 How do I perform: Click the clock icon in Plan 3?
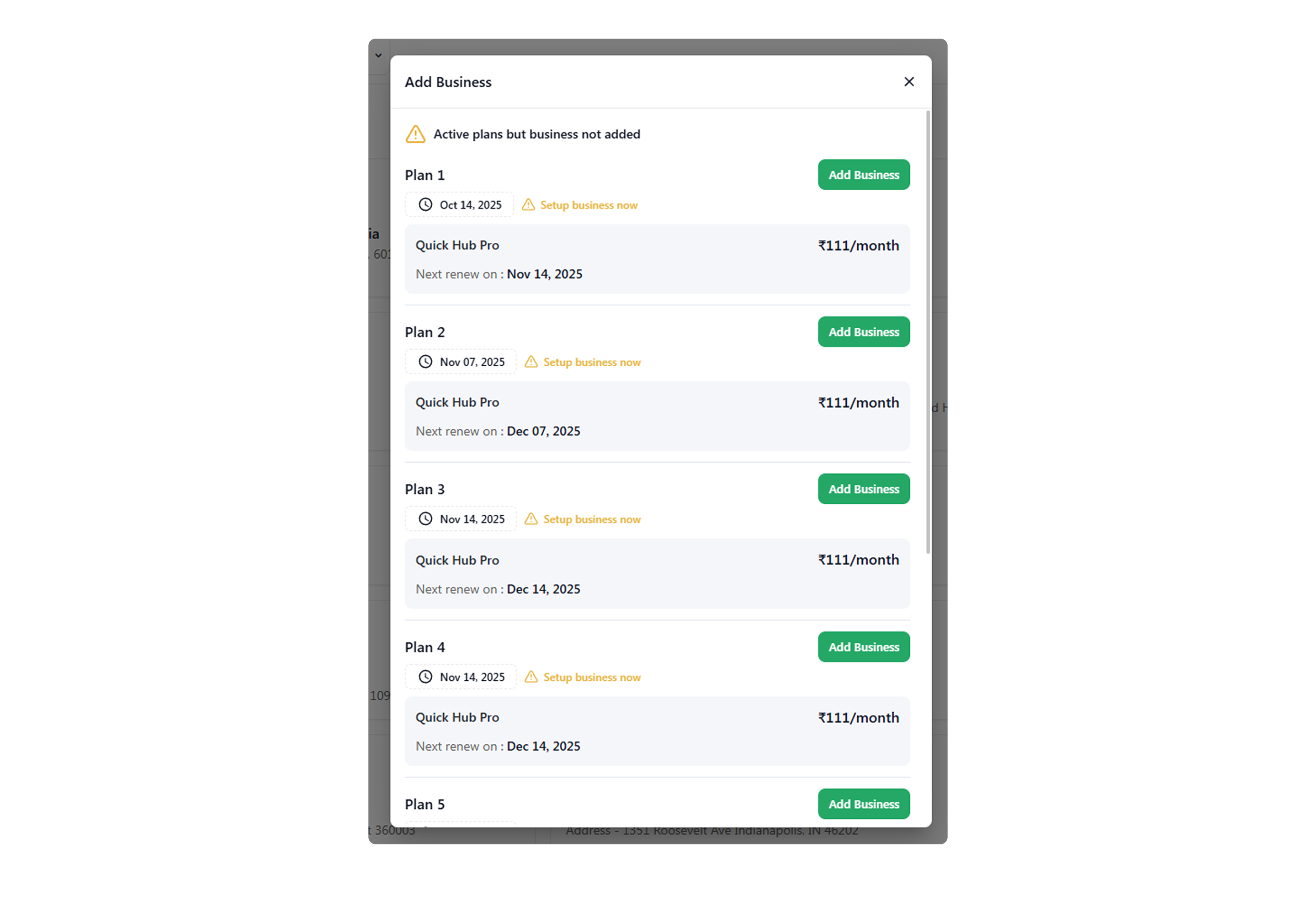[425, 519]
